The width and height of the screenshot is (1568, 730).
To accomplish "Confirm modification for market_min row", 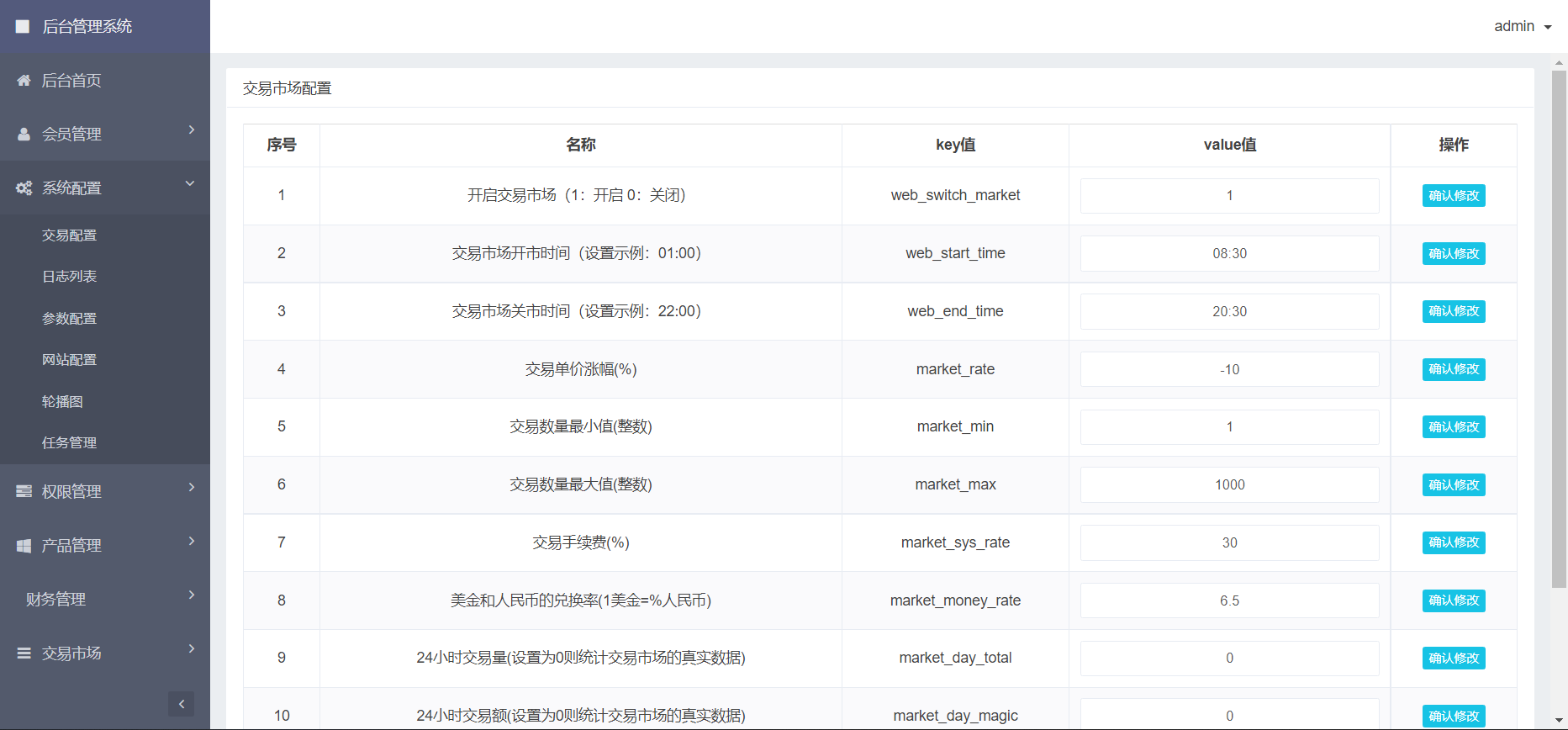I will (x=1454, y=427).
